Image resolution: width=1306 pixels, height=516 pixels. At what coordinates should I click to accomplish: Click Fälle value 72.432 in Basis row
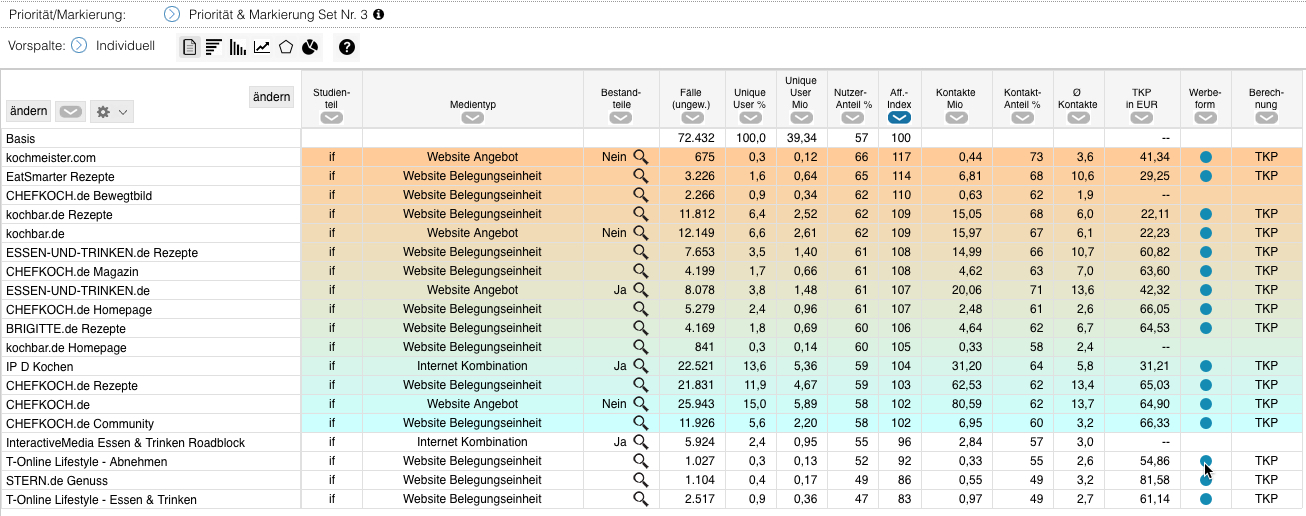(x=695, y=138)
